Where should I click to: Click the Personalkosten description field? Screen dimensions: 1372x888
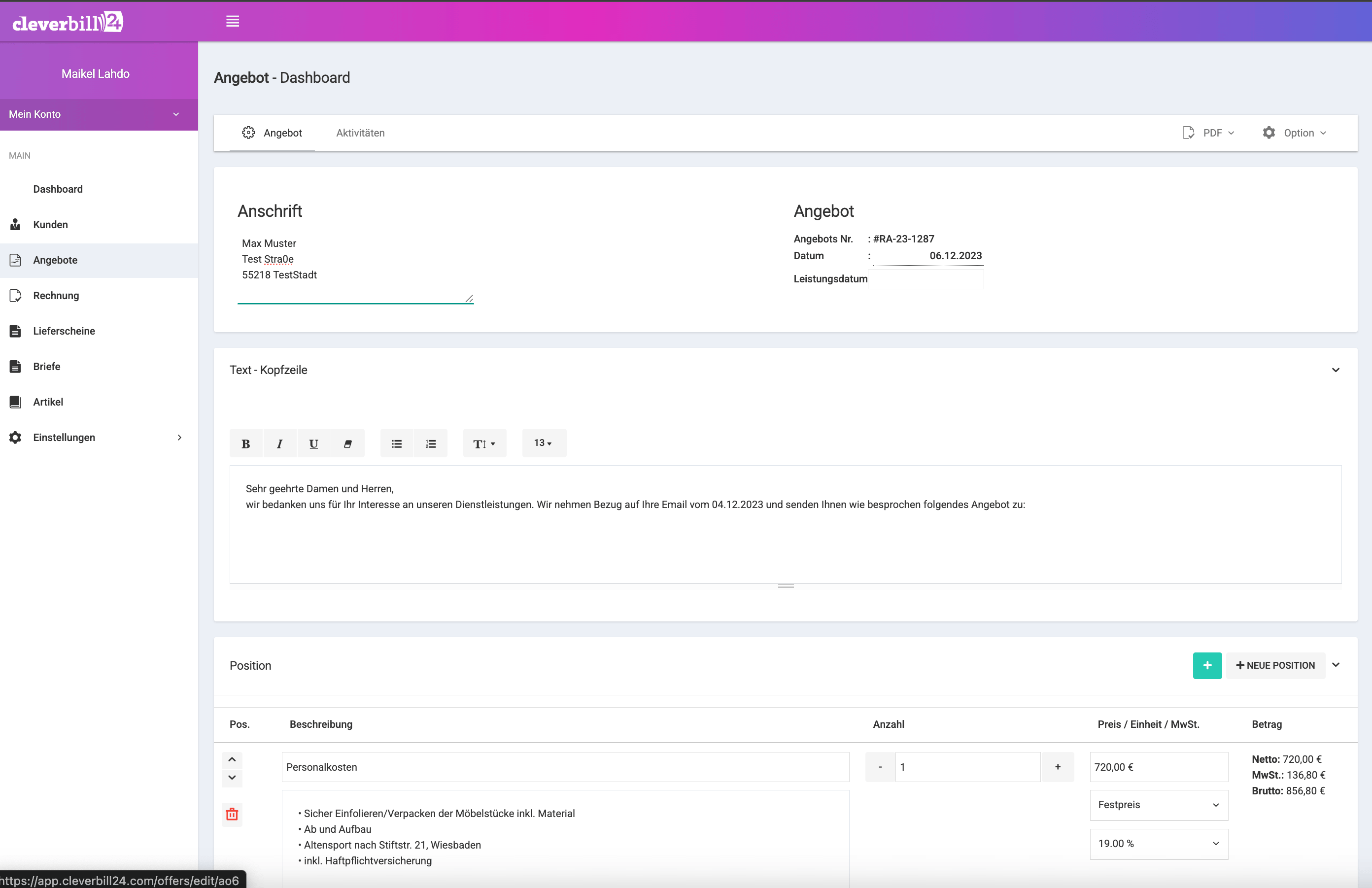tap(566, 767)
